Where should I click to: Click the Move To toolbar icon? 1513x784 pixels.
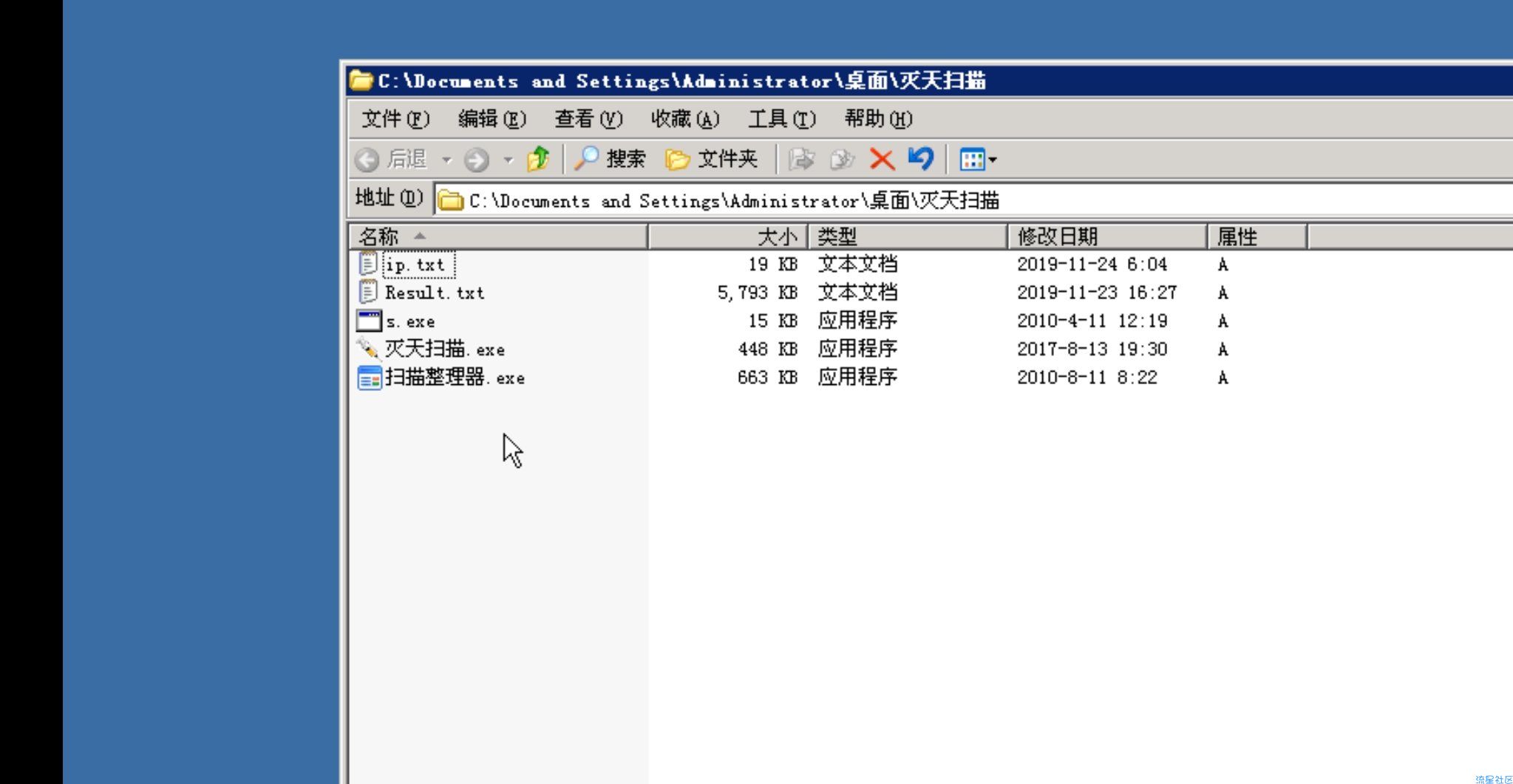click(x=801, y=159)
